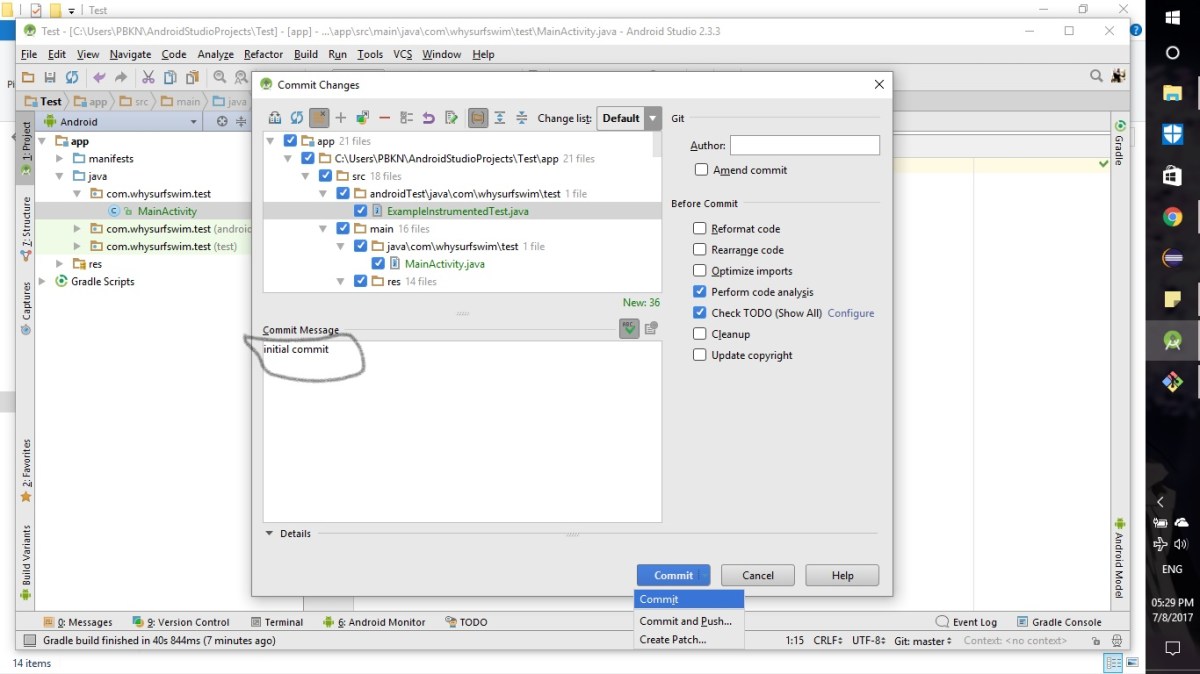Click Chrome icon in Windows taskbar
Screen dimensions: 1200x674
pyautogui.click(x=1172, y=216)
